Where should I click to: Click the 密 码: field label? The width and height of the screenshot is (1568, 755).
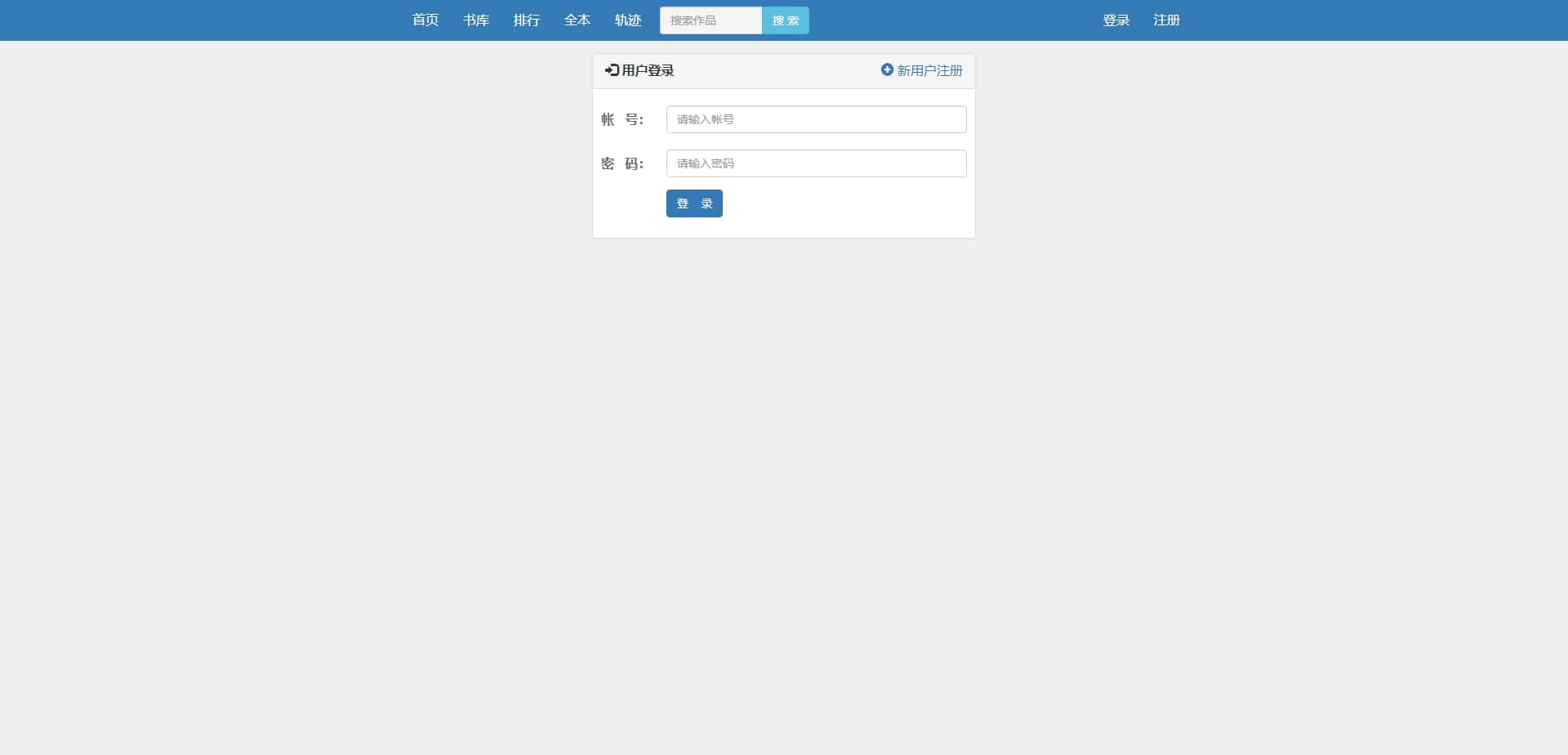click(x=622, y=163)
